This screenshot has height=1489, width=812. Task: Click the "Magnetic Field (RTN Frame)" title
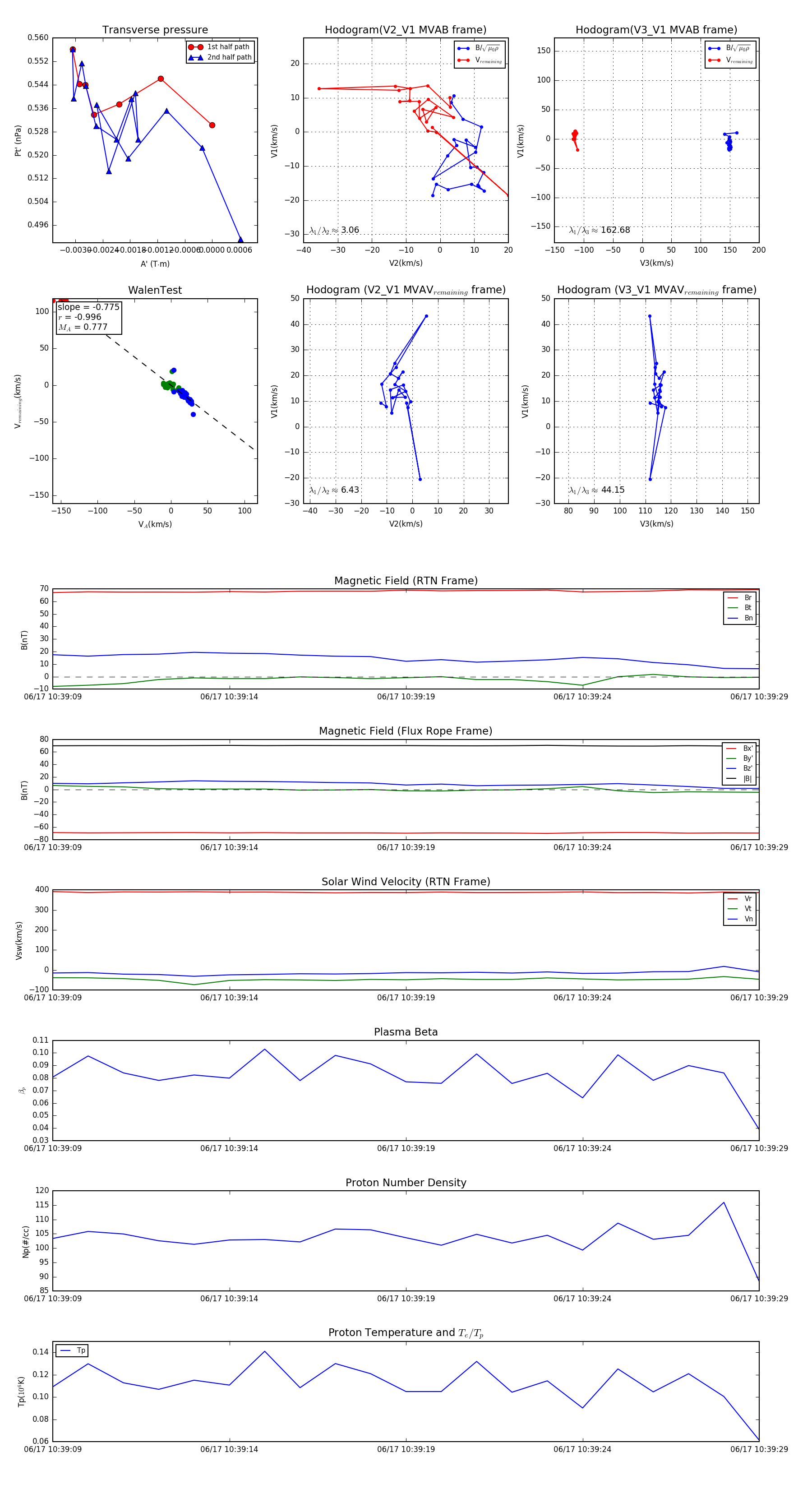click(x=406, y=581)
